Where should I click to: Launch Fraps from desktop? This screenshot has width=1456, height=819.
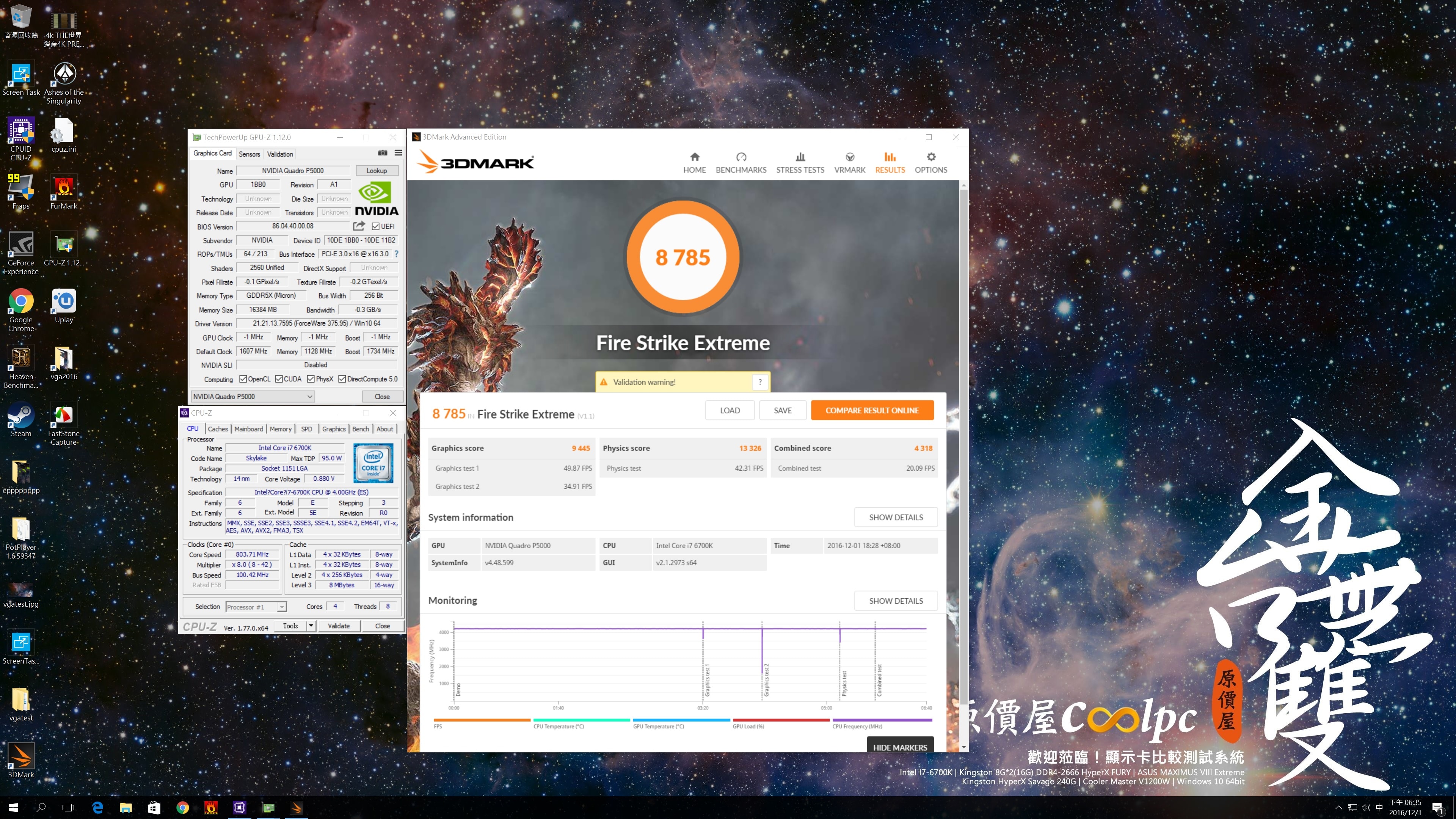pyautogui.click(x=21, y=191)
